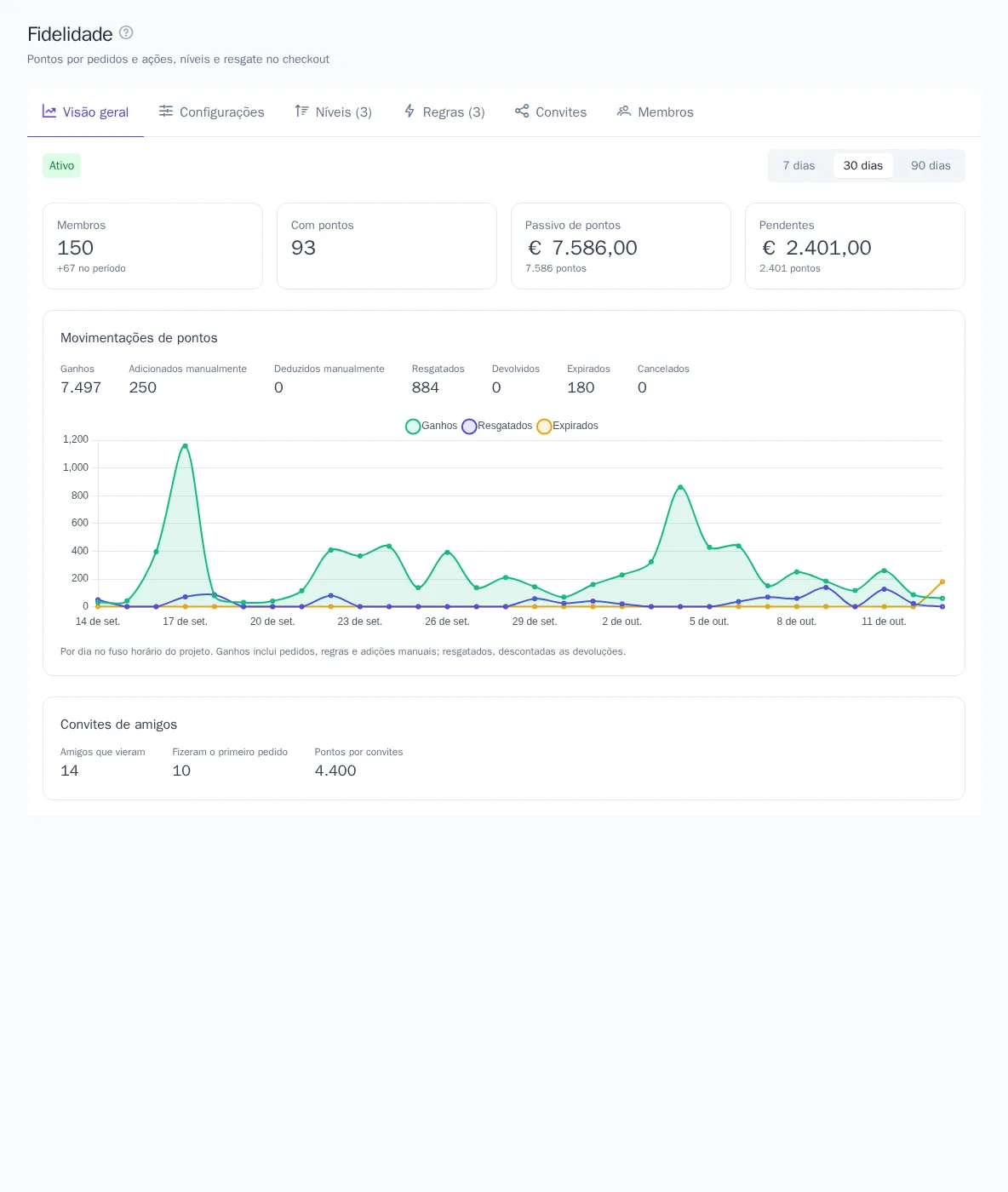Image resolution: width=1008 pixels, height=1192 pixels.
Task: Click the lightning bolt icon beside Regras
Action: (409, 111)
